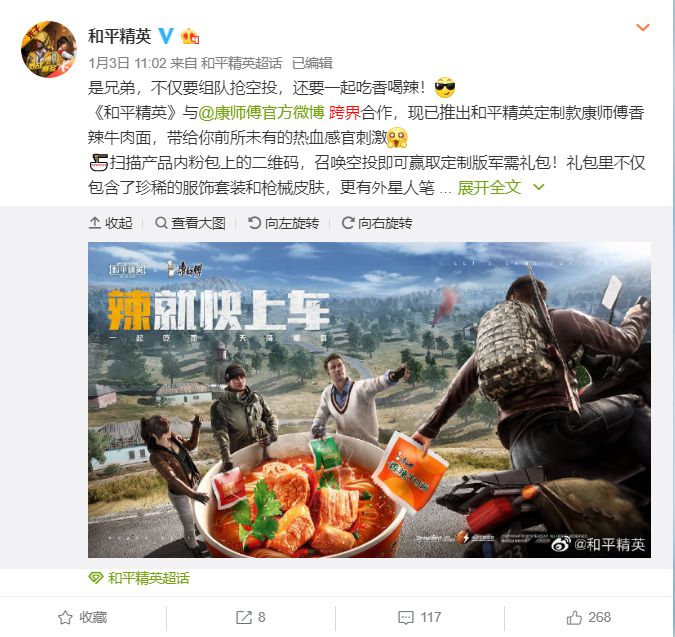Rotate image right with 向右旋转
This screenshot has height=637, width=675.
(377, 223)
